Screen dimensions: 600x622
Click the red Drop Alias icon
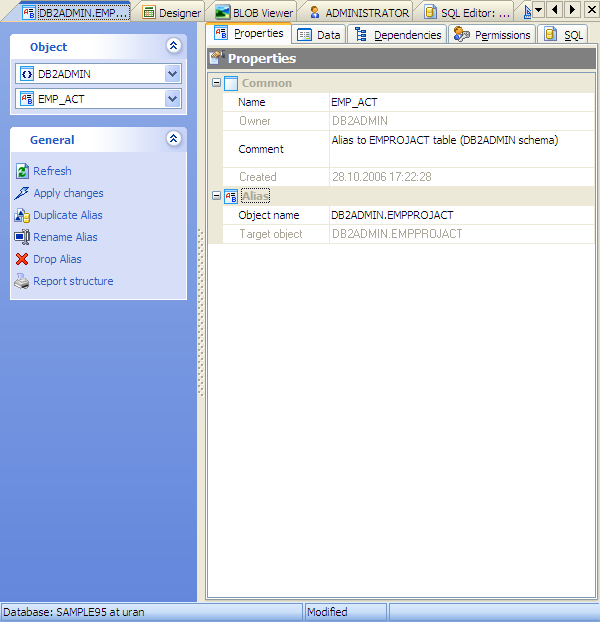click(22, 259)
